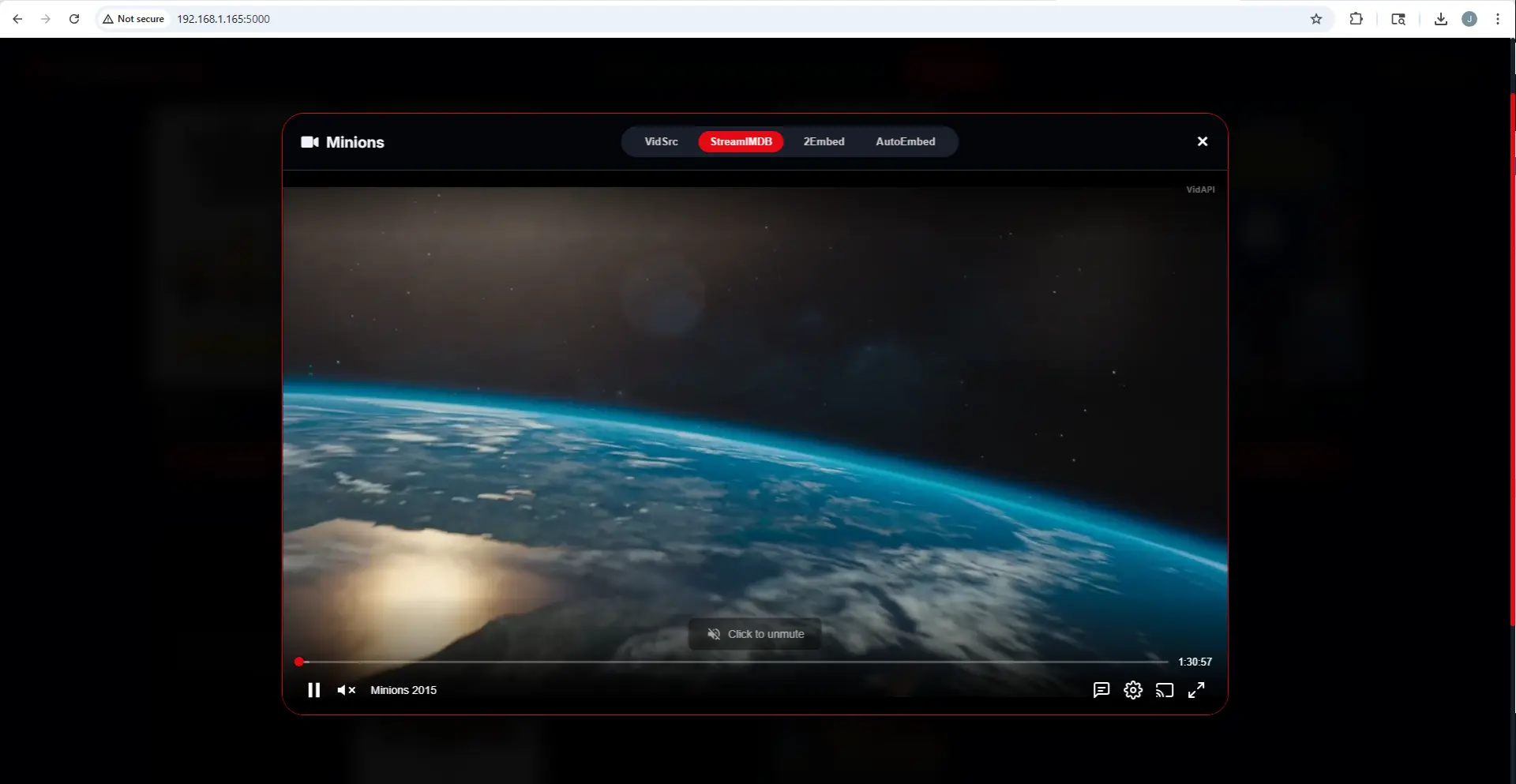Unmute using the speaker icon in player controls
The image size is (1516, 784).
(x=346, y=690)
